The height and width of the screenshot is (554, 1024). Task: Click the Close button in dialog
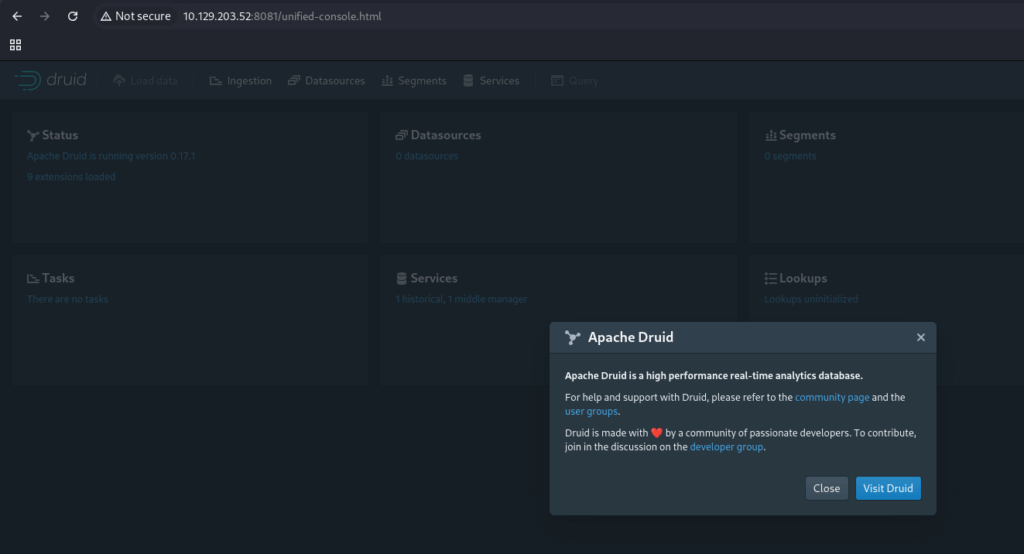827,488
